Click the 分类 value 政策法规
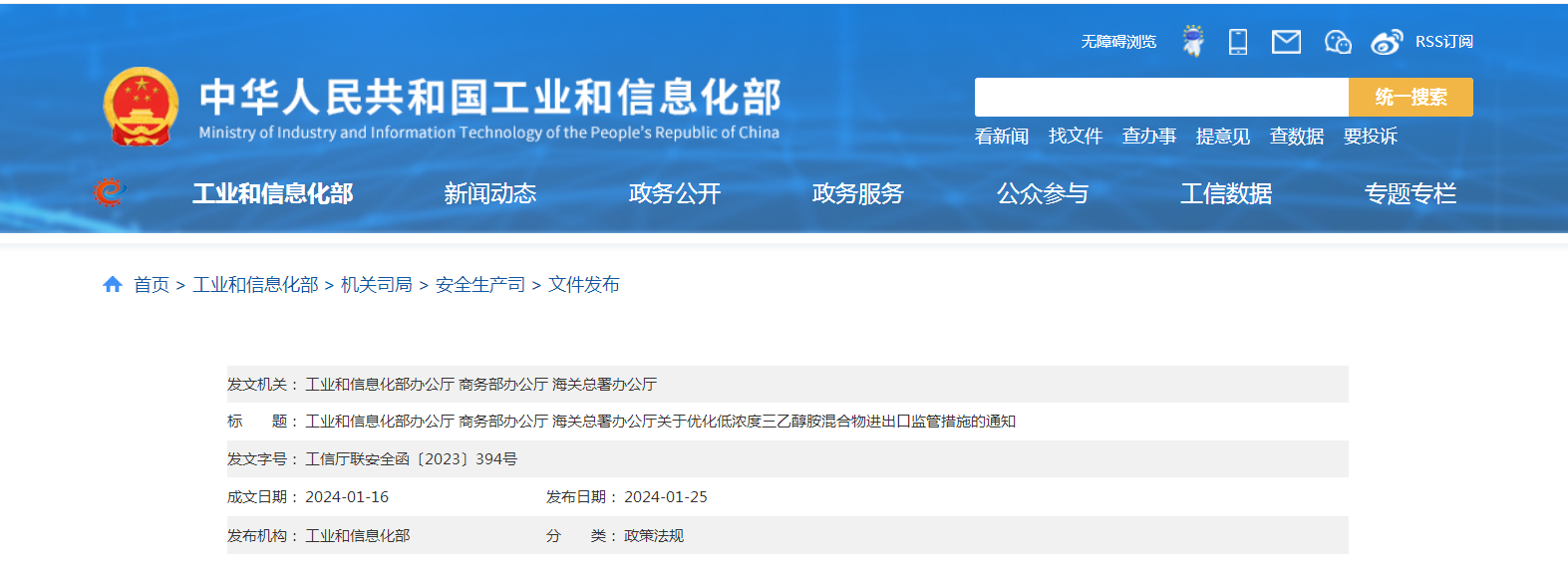 pos(654,536)
